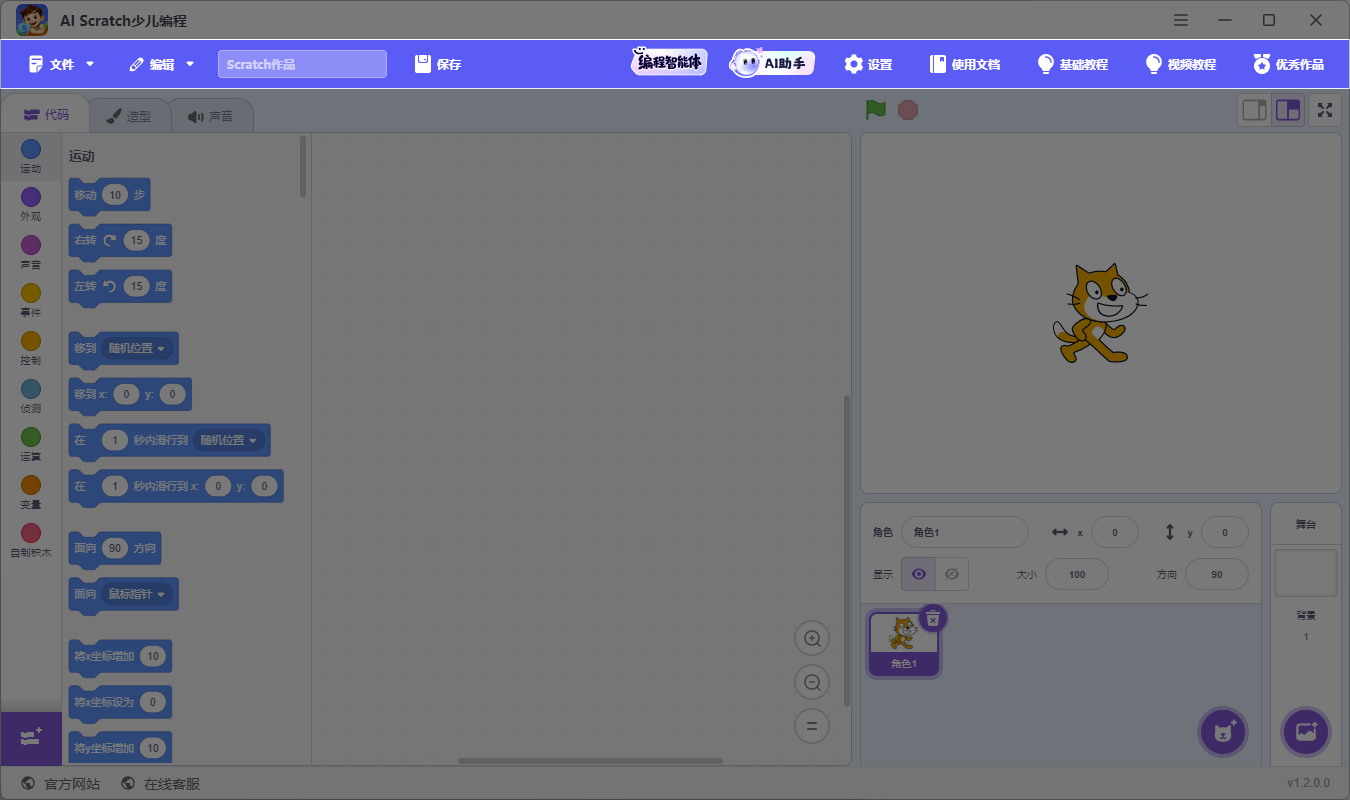Click the 右转 15 度 block
This screenshot has height=800, width=1350.
click(x=120, y=242)
